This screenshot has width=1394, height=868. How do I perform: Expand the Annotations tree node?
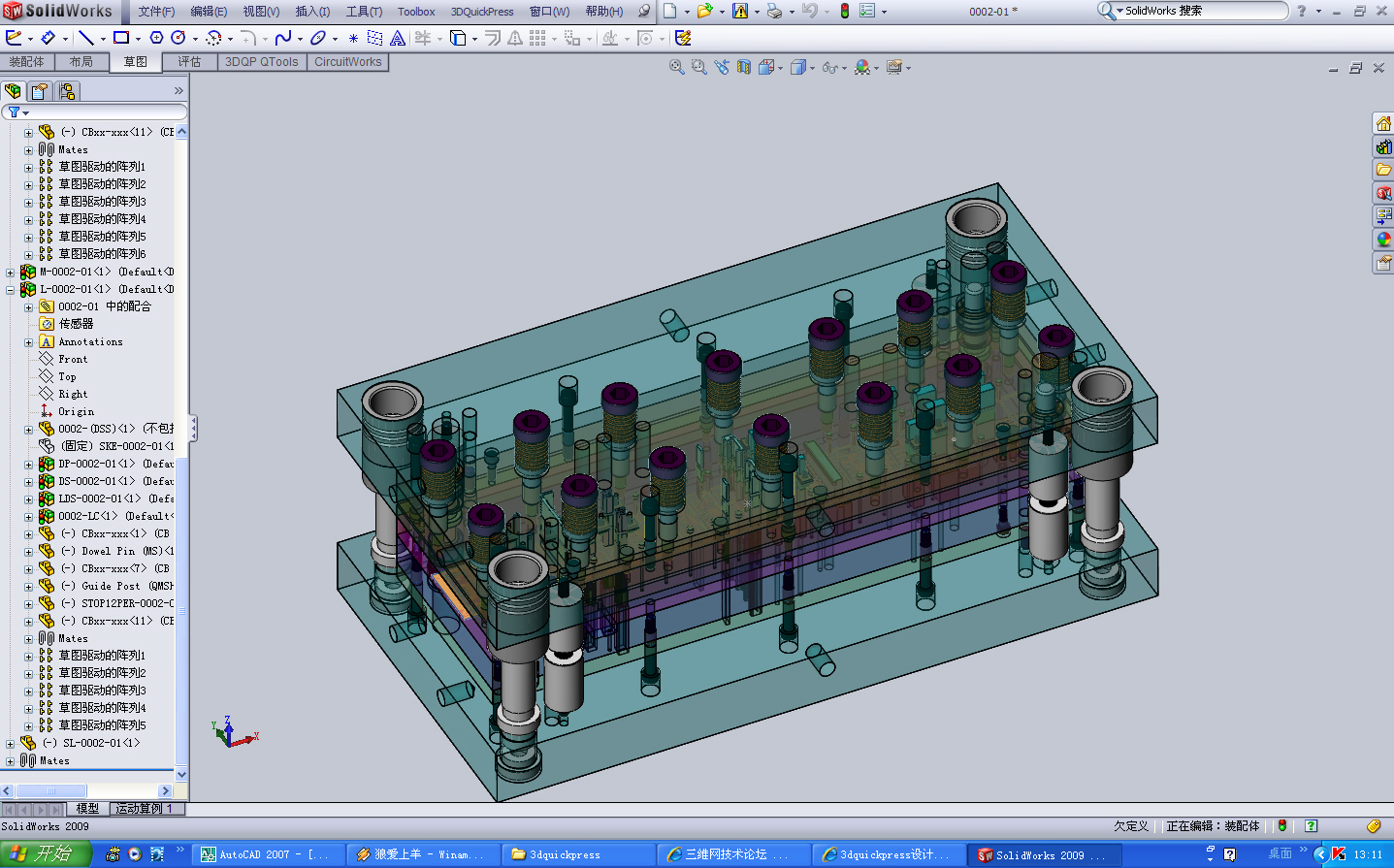coord(28,342)
